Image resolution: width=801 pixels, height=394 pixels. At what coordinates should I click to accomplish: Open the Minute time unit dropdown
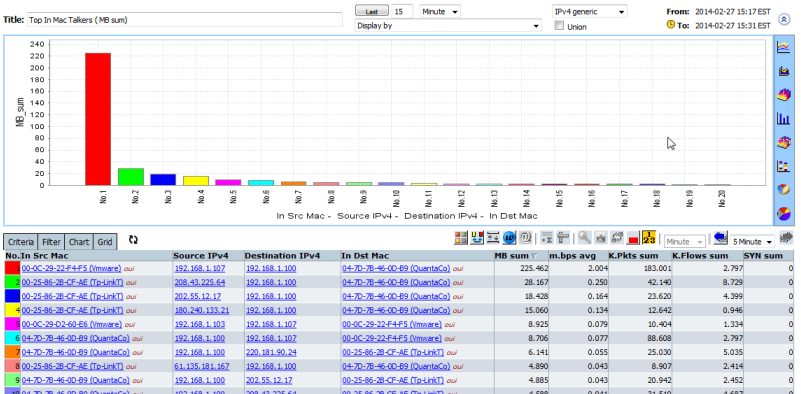pos(440,11)
